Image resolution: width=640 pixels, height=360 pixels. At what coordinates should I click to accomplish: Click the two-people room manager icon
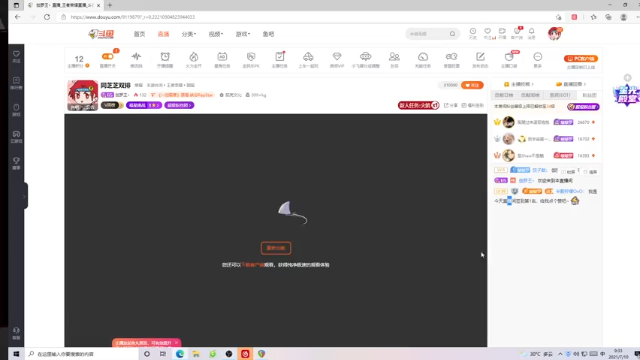coord(394,56)
